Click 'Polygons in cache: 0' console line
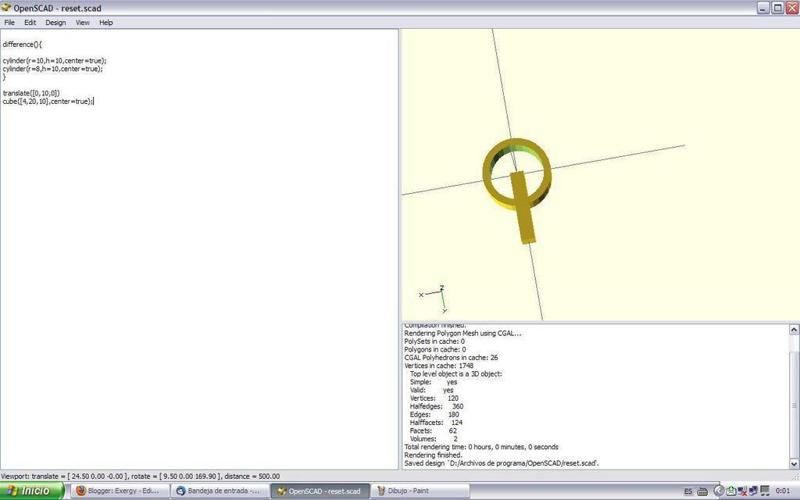This screenshot has height=500, width=800. point(435,349)
